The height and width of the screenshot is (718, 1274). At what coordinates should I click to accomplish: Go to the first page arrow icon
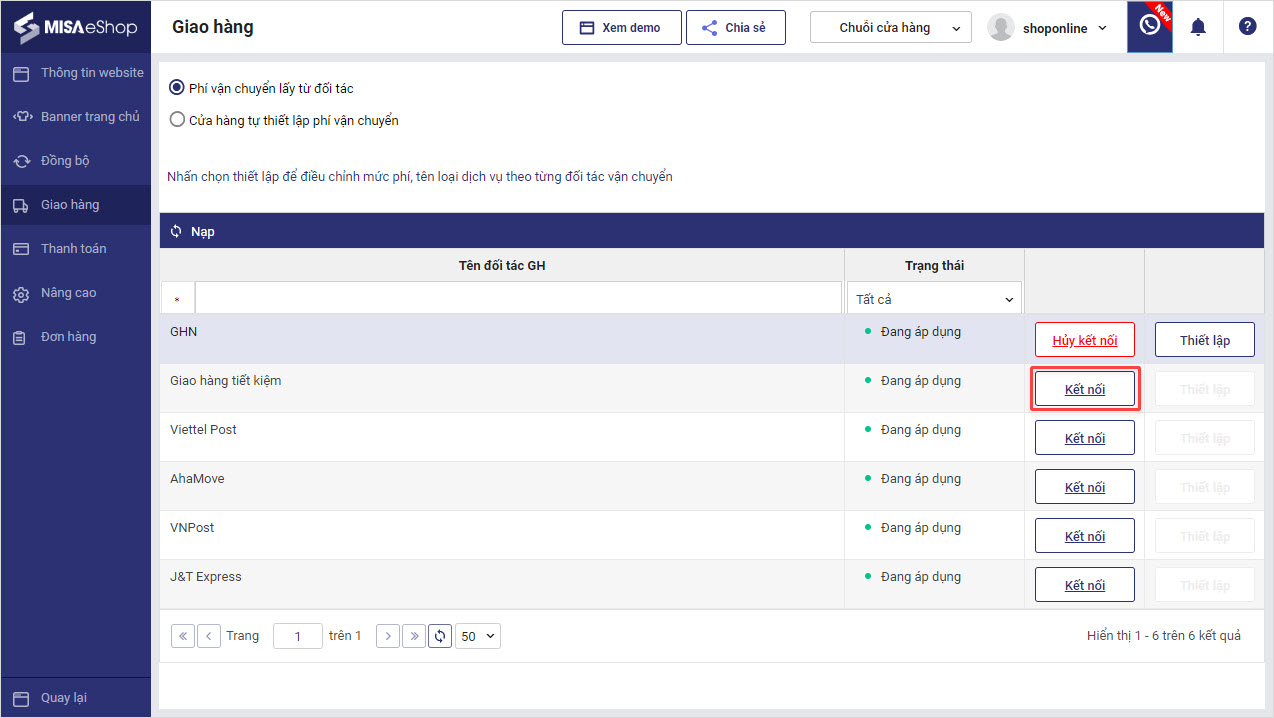(x=183, y=636)
